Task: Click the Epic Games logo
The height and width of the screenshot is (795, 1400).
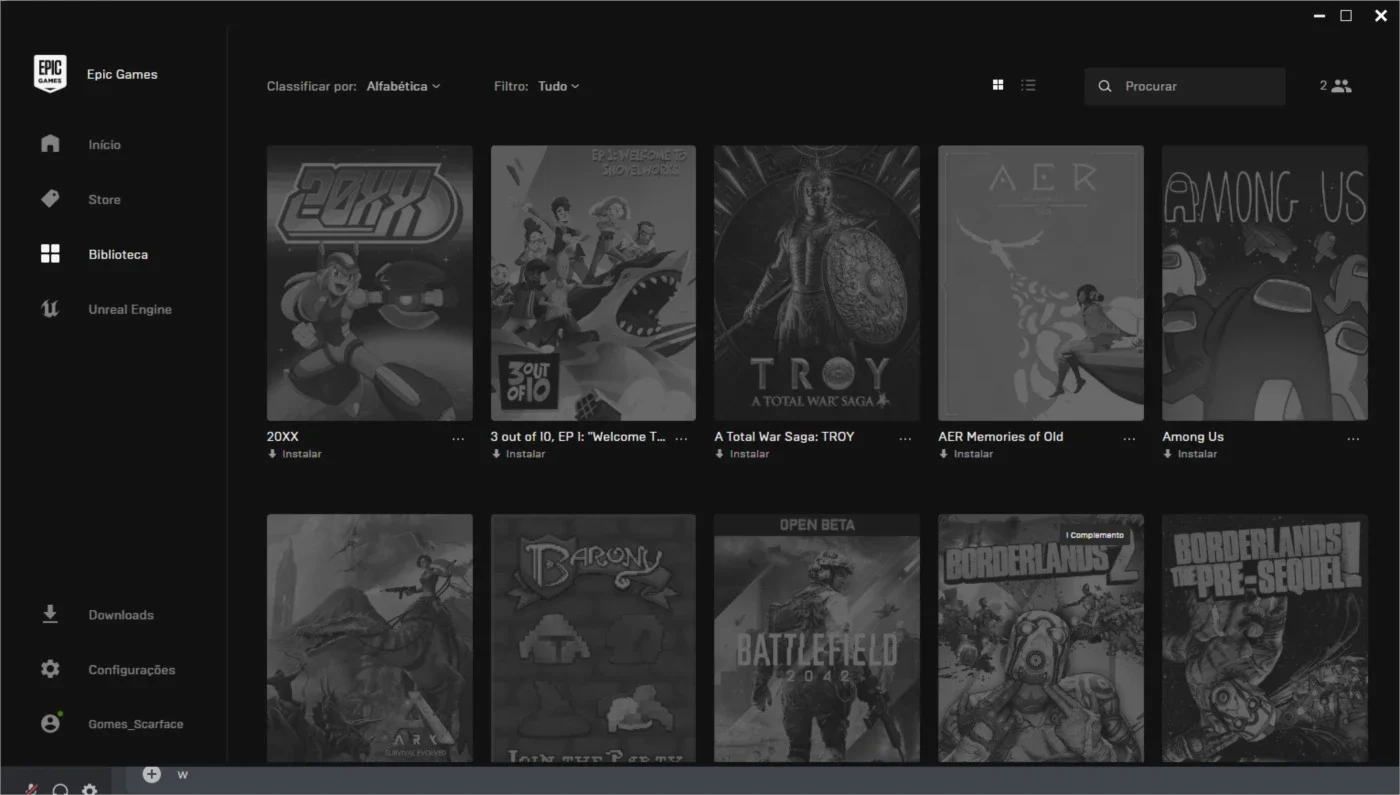Action: (50, 74)
